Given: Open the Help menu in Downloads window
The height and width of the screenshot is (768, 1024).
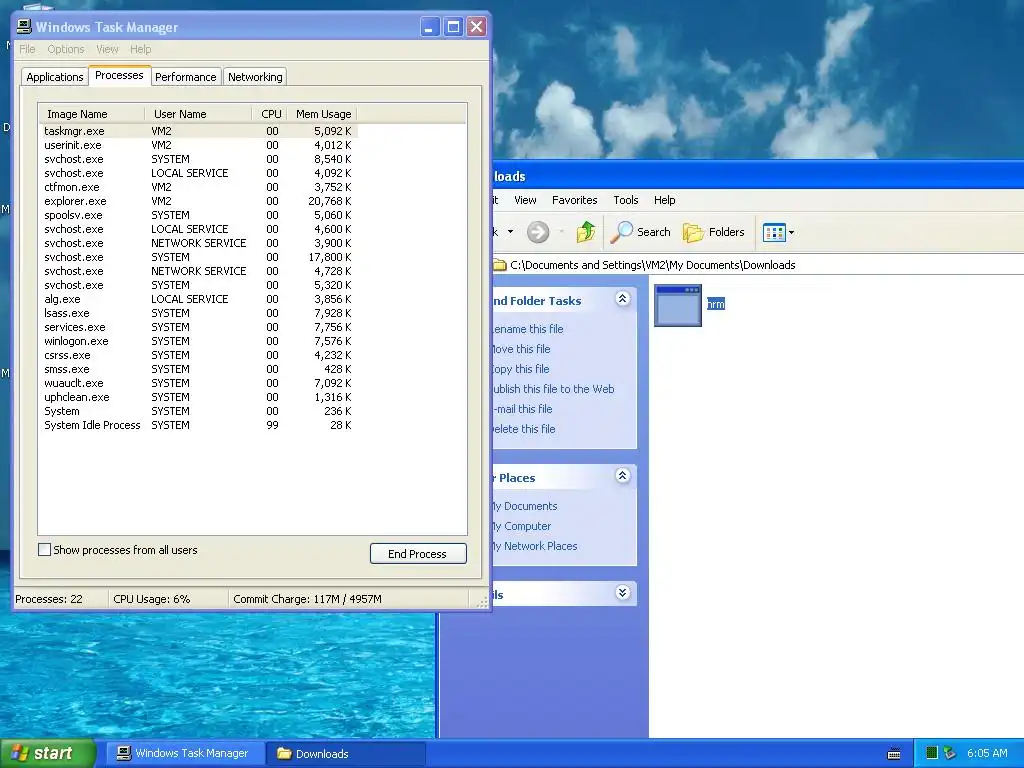Looking at the screenshot, I should point(664,200).
